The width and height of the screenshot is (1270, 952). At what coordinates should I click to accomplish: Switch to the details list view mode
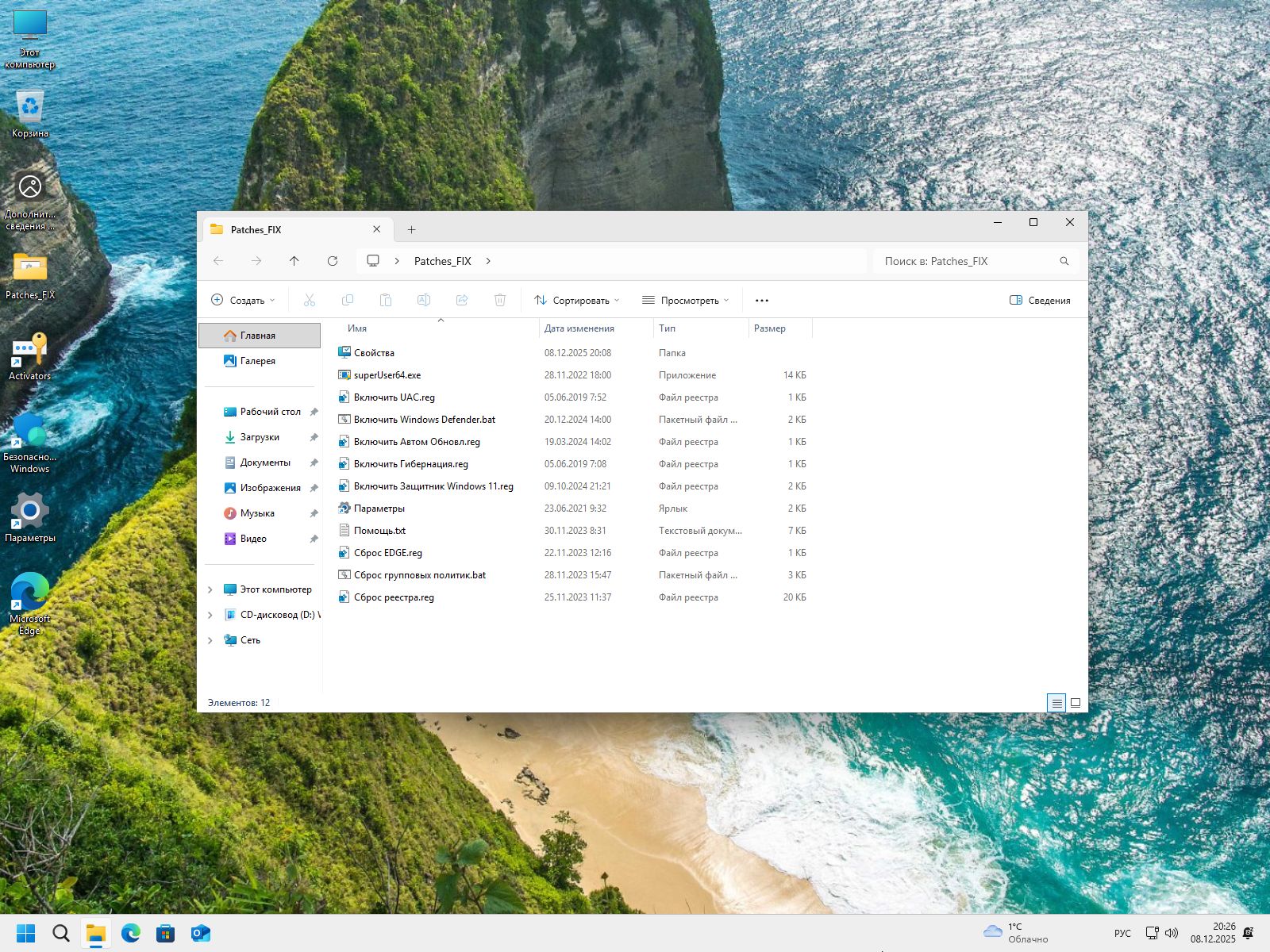click(1056, 703)
